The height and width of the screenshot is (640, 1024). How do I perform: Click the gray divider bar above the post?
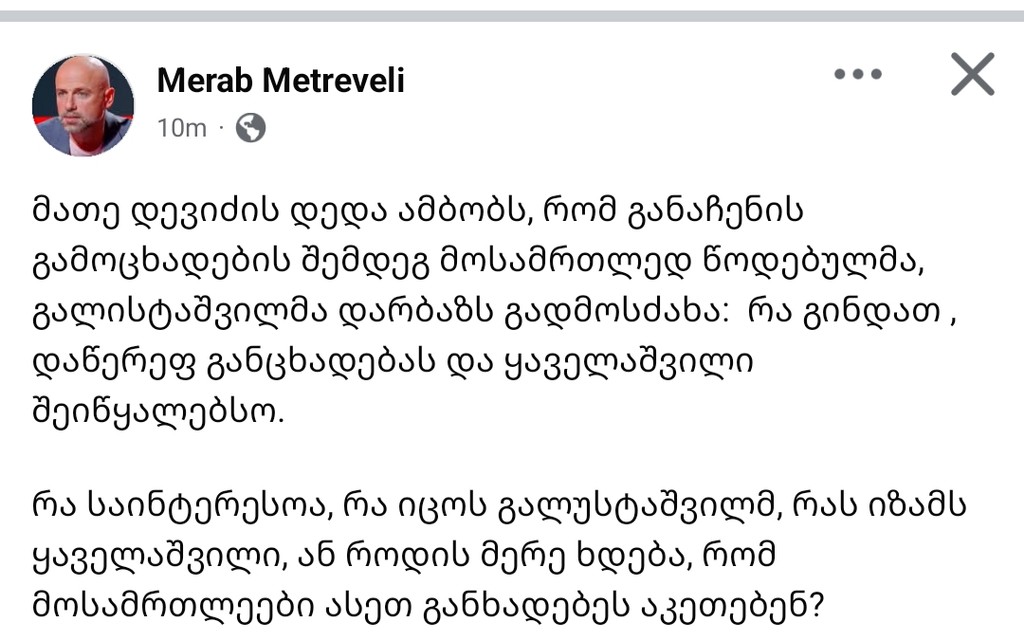[512, 16]
